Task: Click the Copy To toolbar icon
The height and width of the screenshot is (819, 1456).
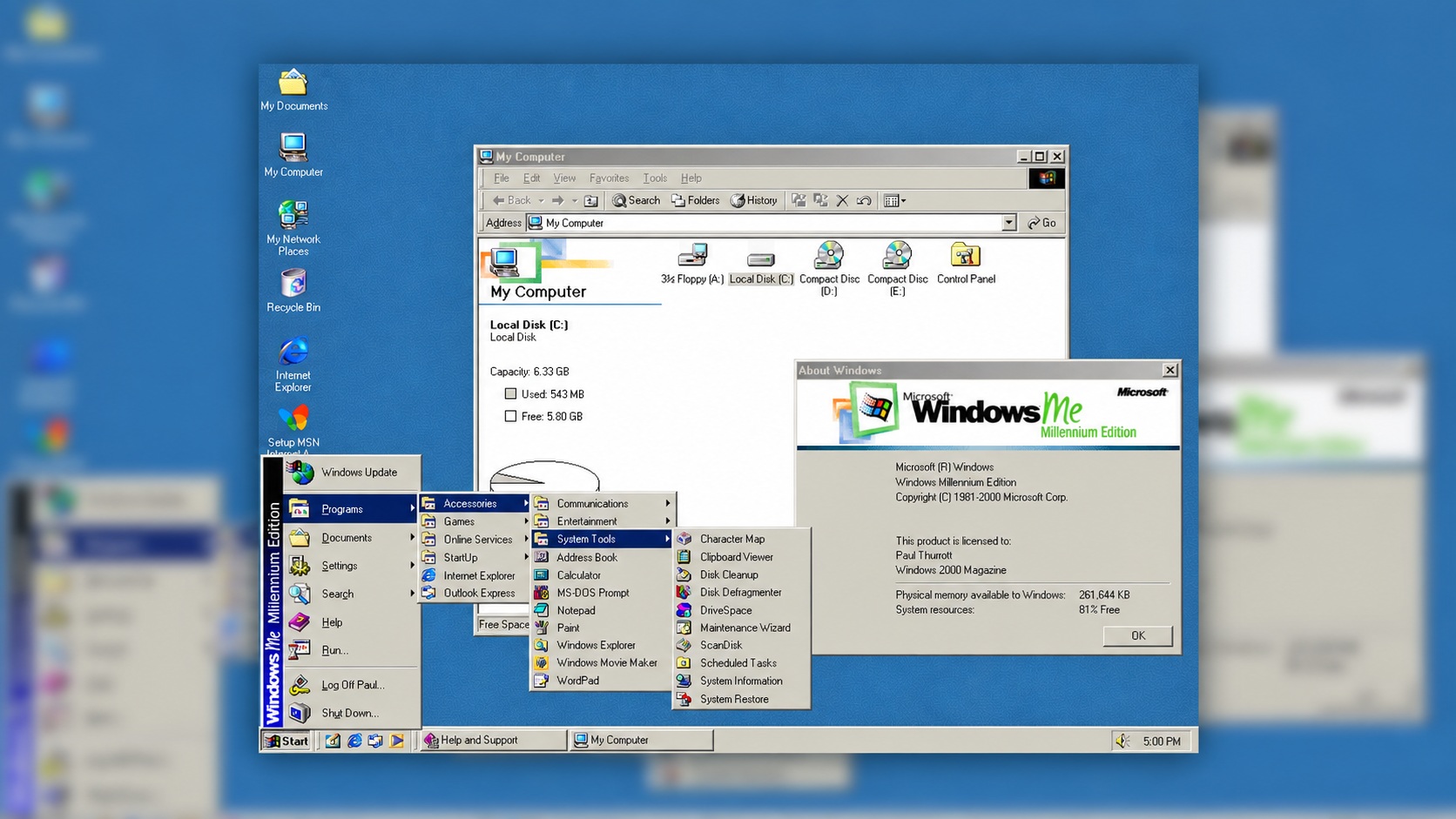Action: (x=820, y=201)
